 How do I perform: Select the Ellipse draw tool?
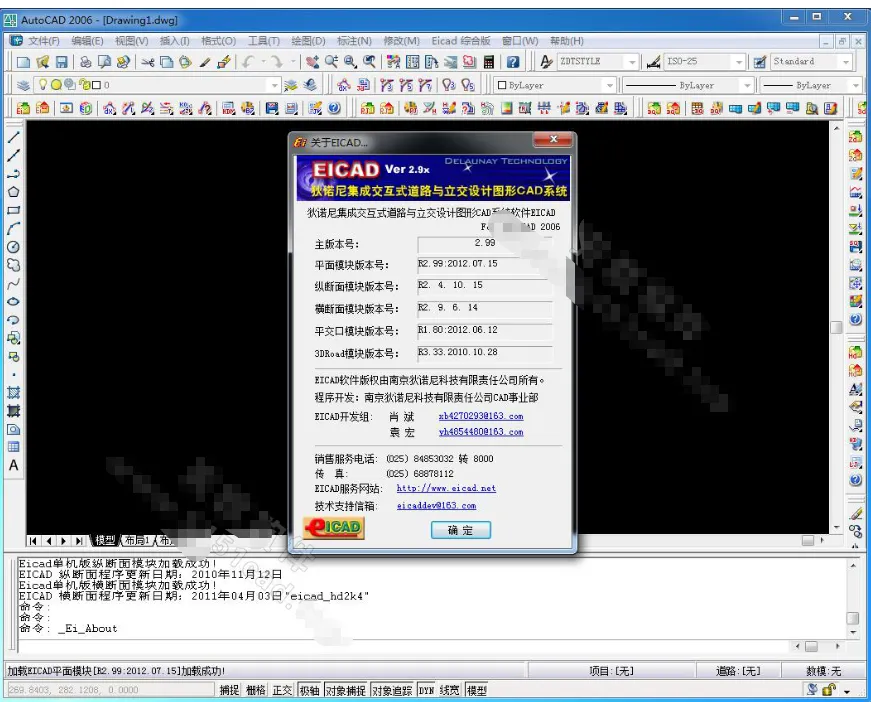[13, 302]
